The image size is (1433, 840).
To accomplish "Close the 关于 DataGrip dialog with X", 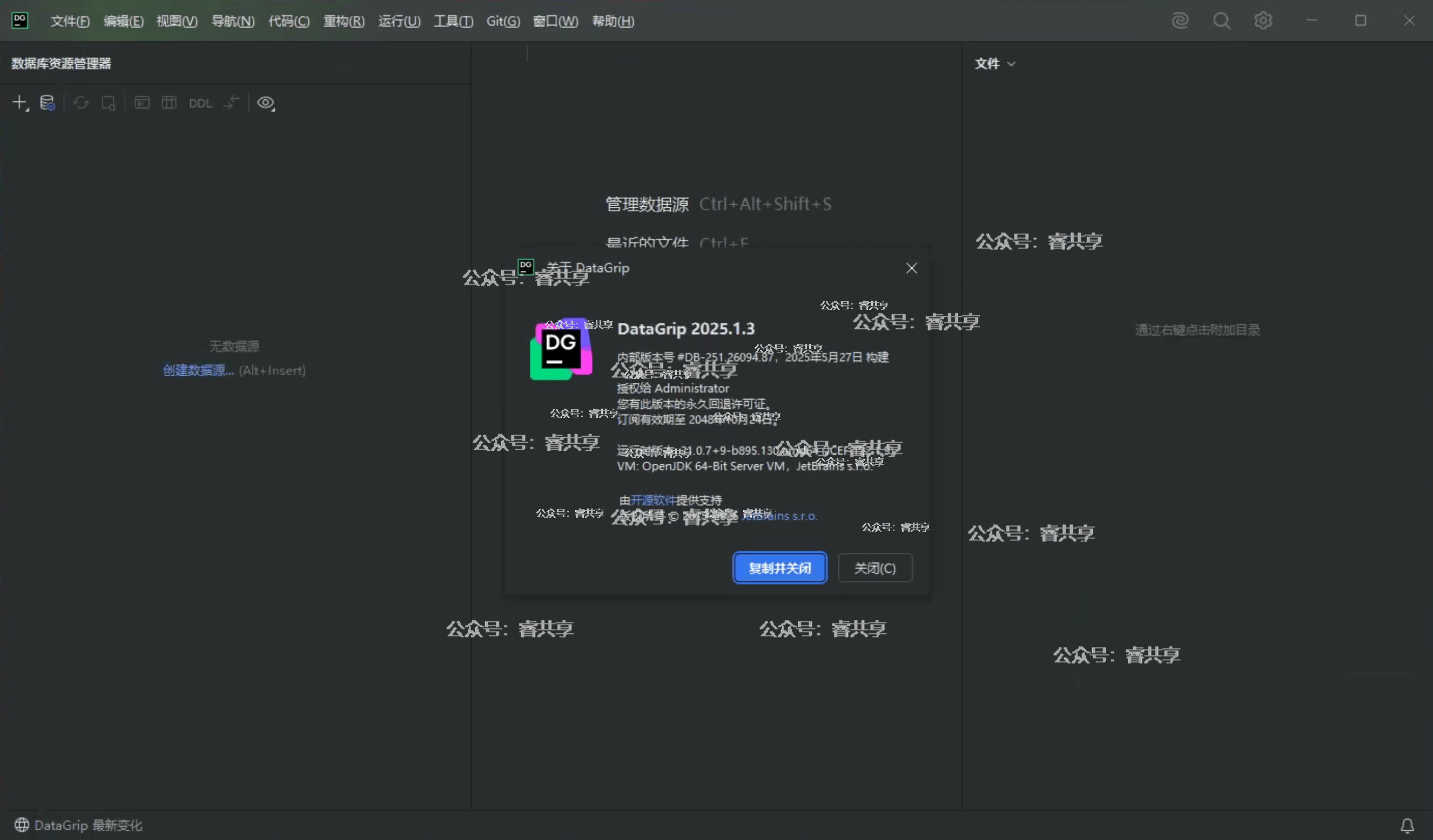I will tap(912, 268).
